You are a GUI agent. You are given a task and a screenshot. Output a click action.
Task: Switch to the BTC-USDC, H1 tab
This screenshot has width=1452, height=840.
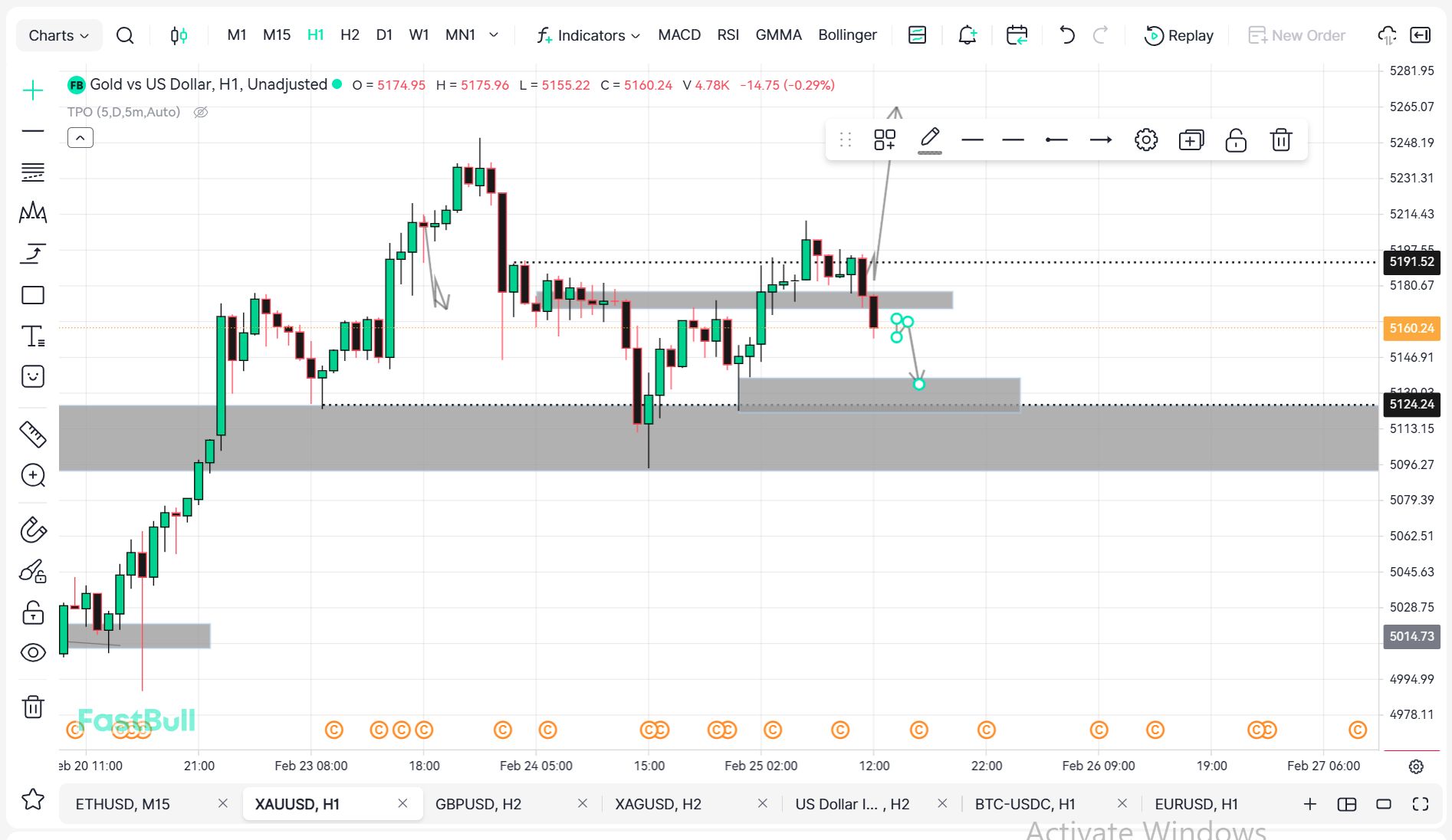click(x=1024, y=804)
